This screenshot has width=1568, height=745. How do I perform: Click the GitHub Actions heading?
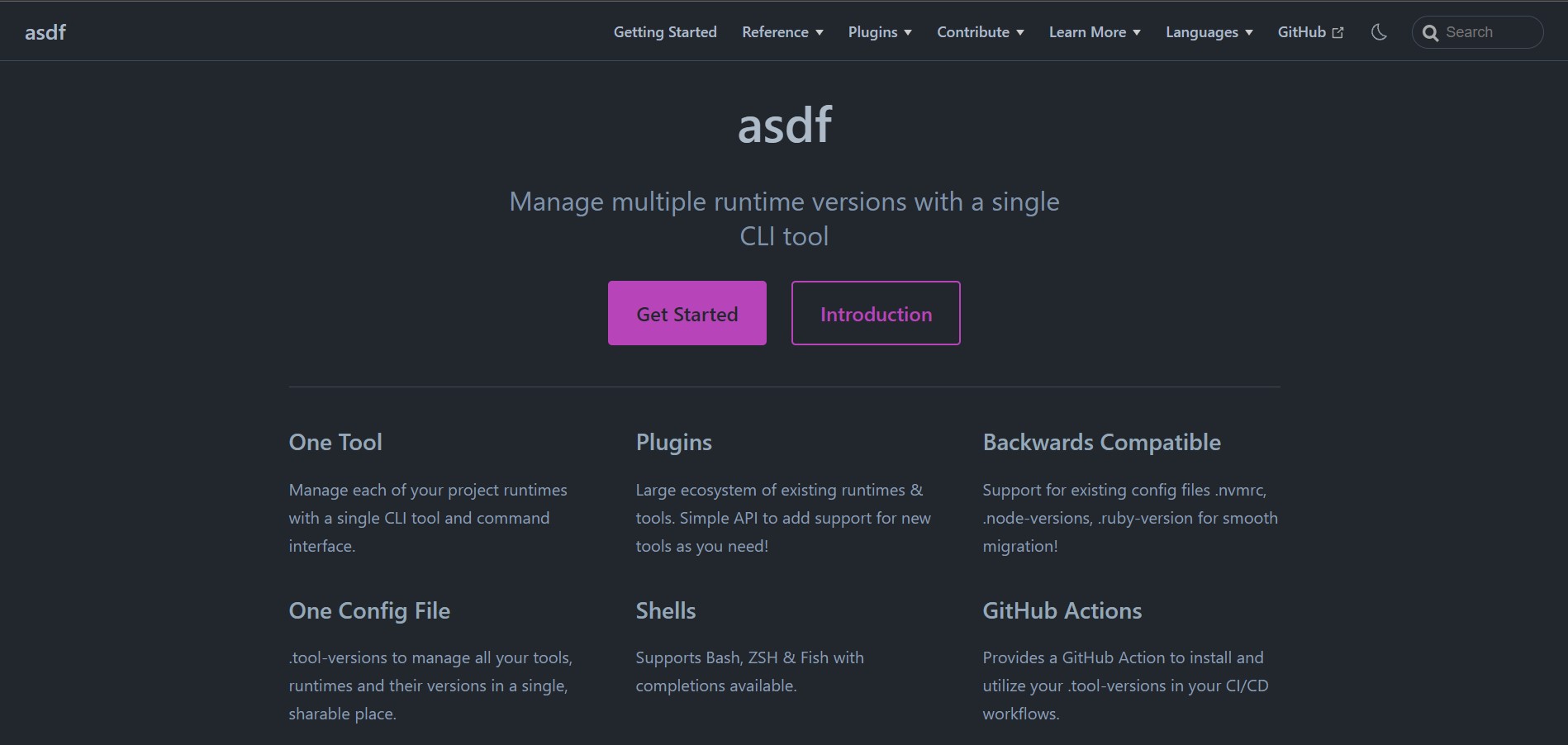[1062, 611]
